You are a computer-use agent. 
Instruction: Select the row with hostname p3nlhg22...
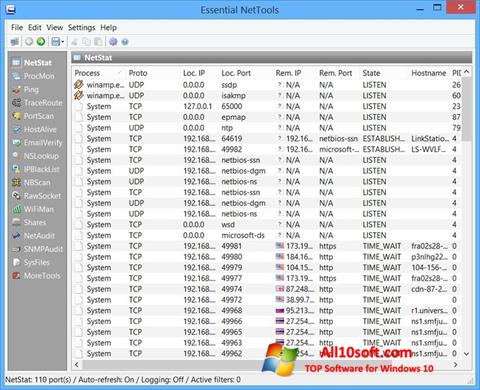267,257
